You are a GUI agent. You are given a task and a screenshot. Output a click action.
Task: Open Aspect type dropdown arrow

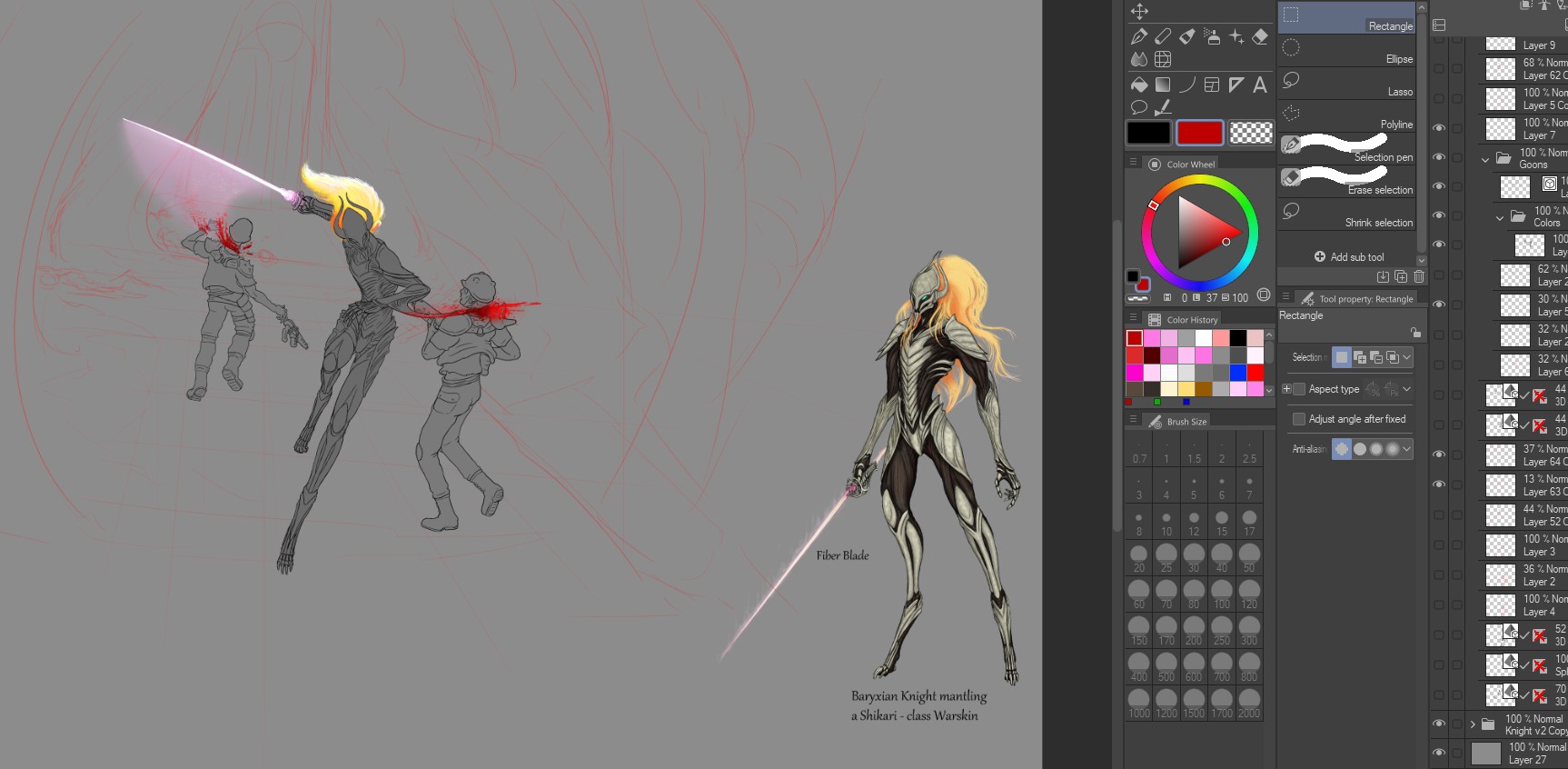tap(1407, 389)
